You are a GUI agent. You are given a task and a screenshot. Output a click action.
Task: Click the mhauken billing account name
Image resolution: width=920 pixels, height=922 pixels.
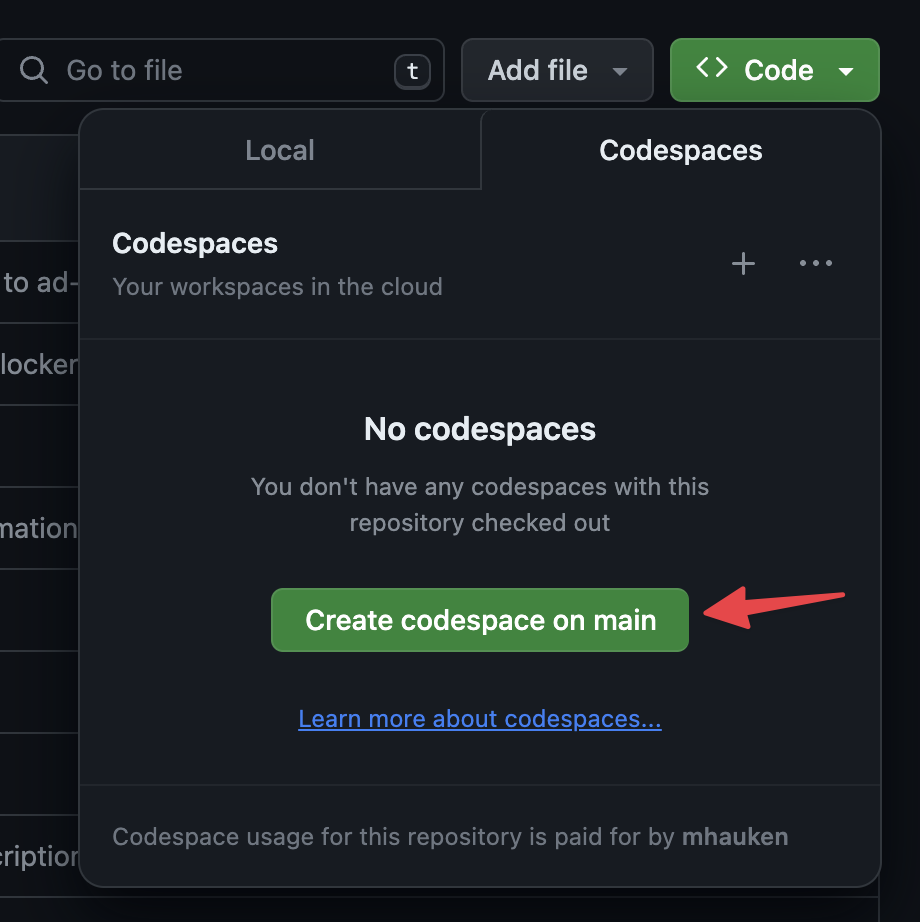tap(735, 836)
